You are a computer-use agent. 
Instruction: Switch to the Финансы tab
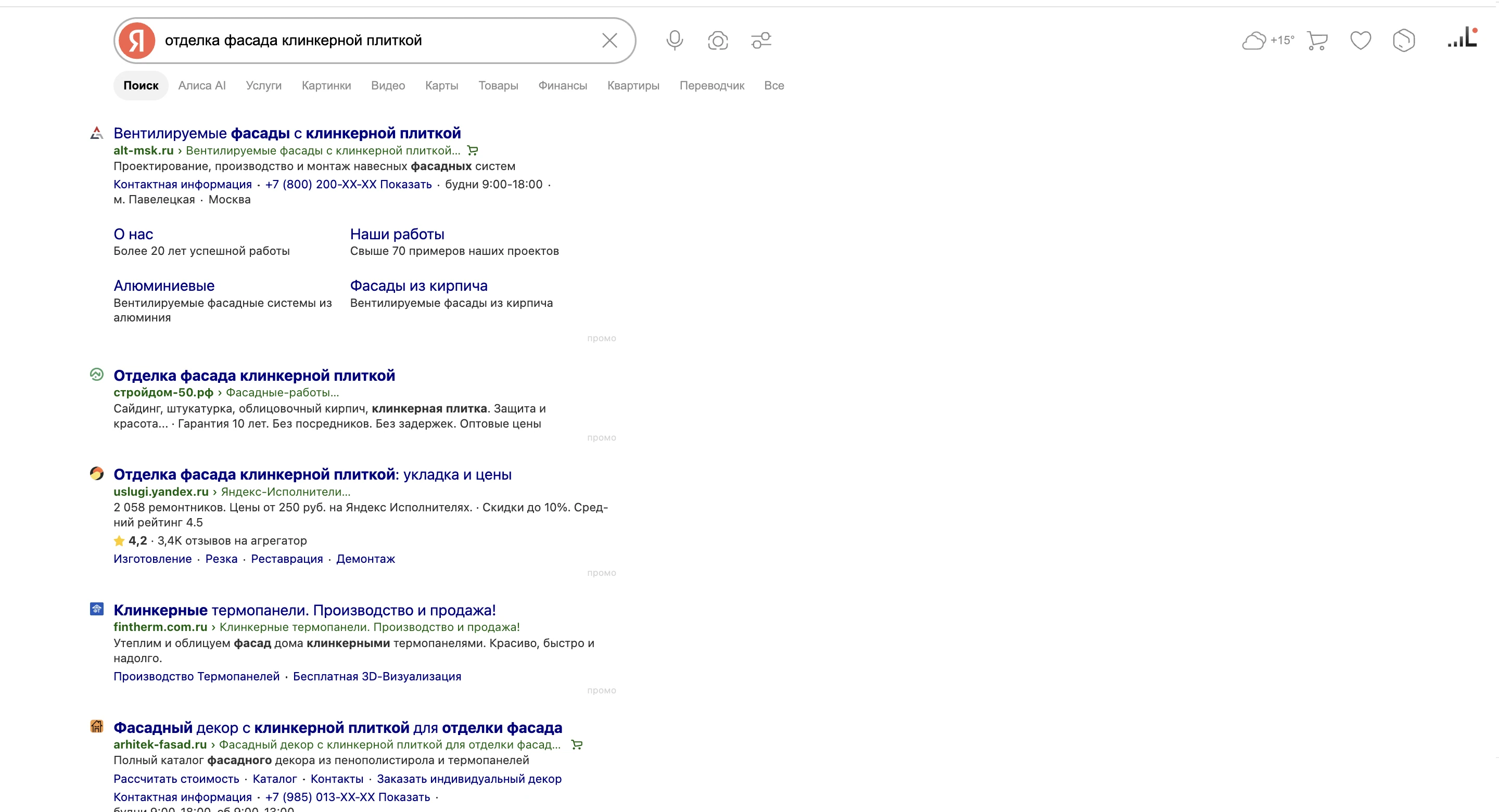click(x=563, y=85)
